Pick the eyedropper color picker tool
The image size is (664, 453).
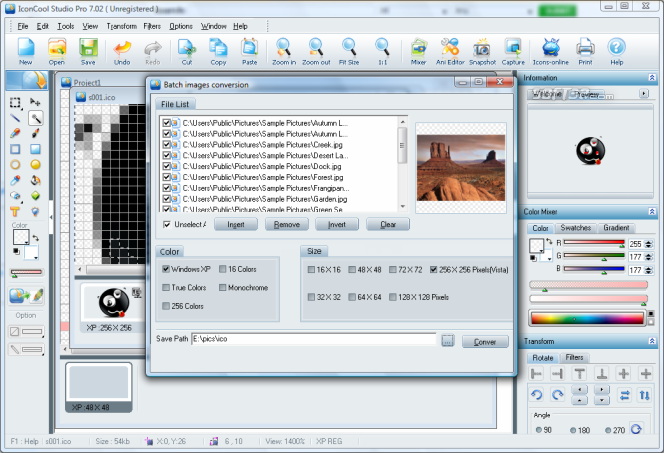point(15,180)
